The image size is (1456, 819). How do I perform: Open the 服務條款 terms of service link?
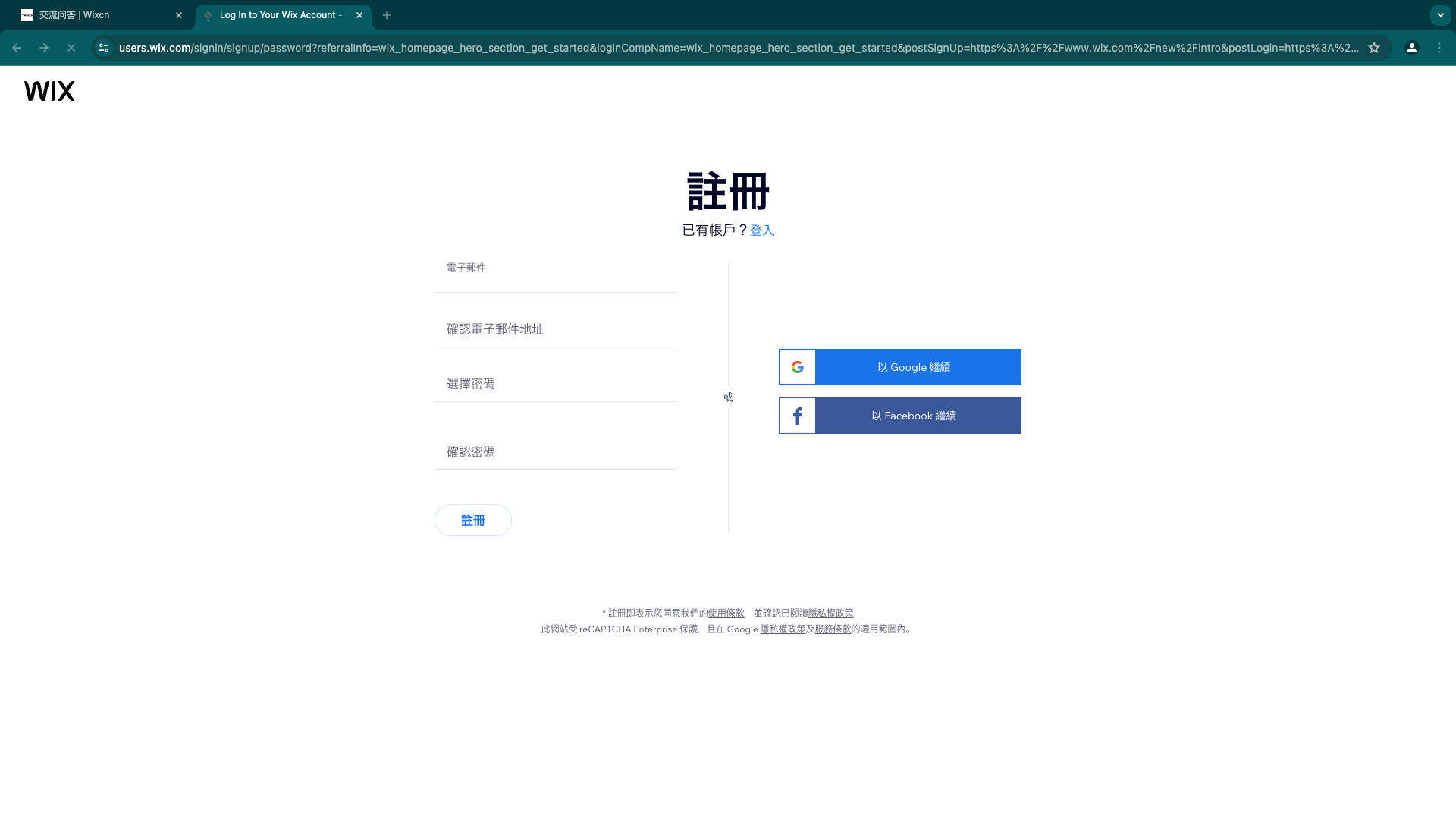point(833,629)
